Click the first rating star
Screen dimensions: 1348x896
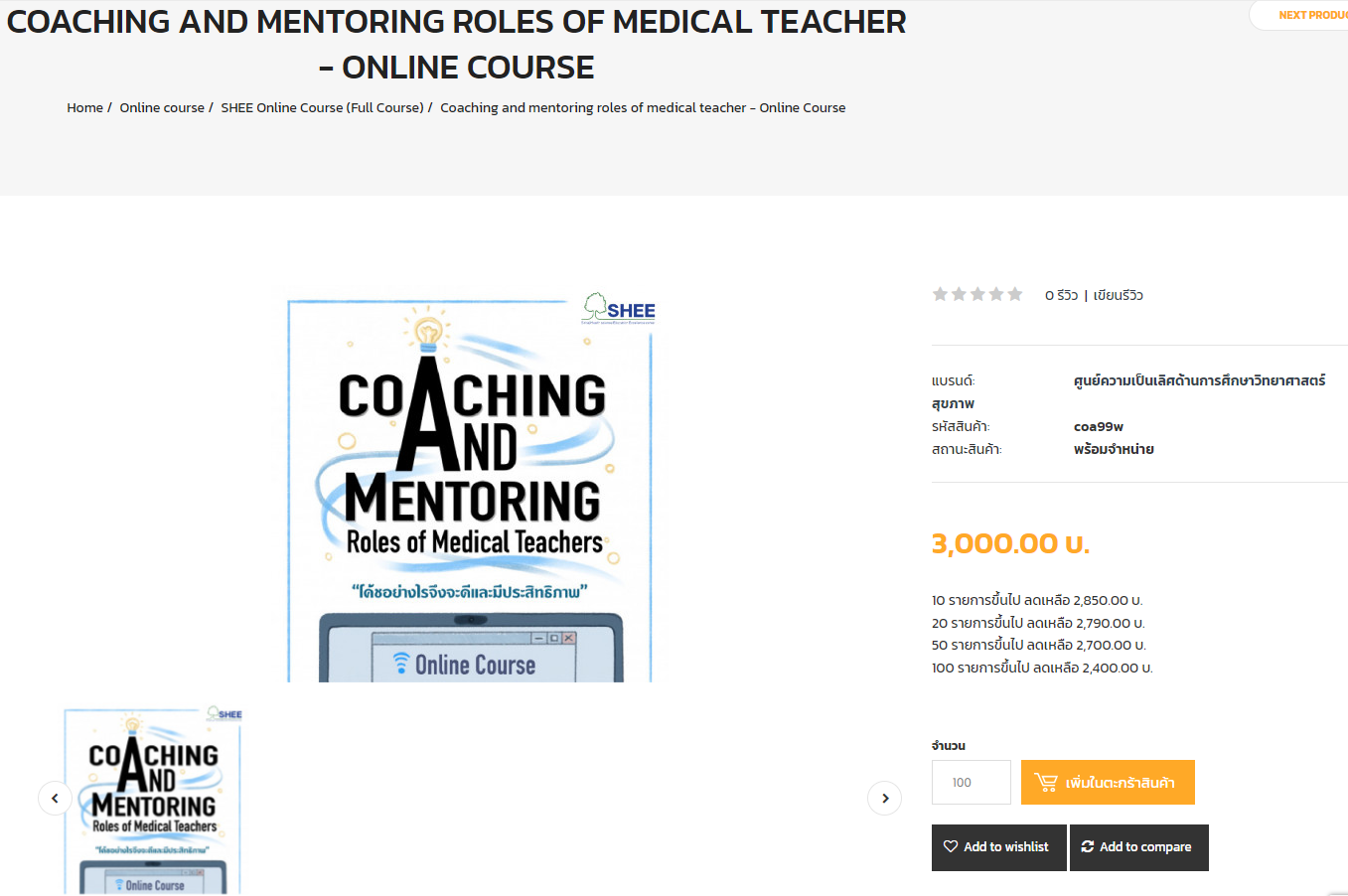click(940, 294)
